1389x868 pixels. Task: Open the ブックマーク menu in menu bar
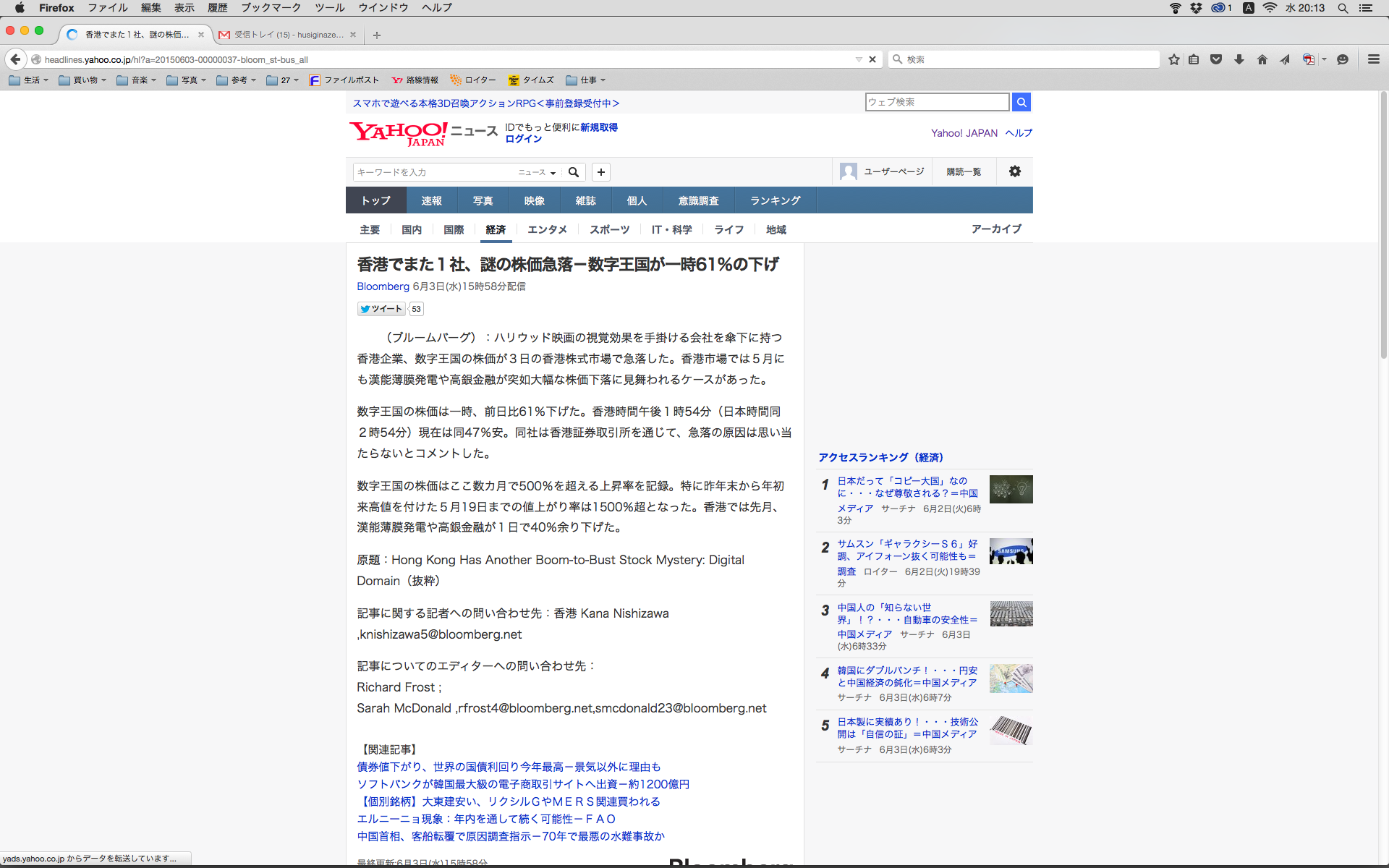pos(271,8)
